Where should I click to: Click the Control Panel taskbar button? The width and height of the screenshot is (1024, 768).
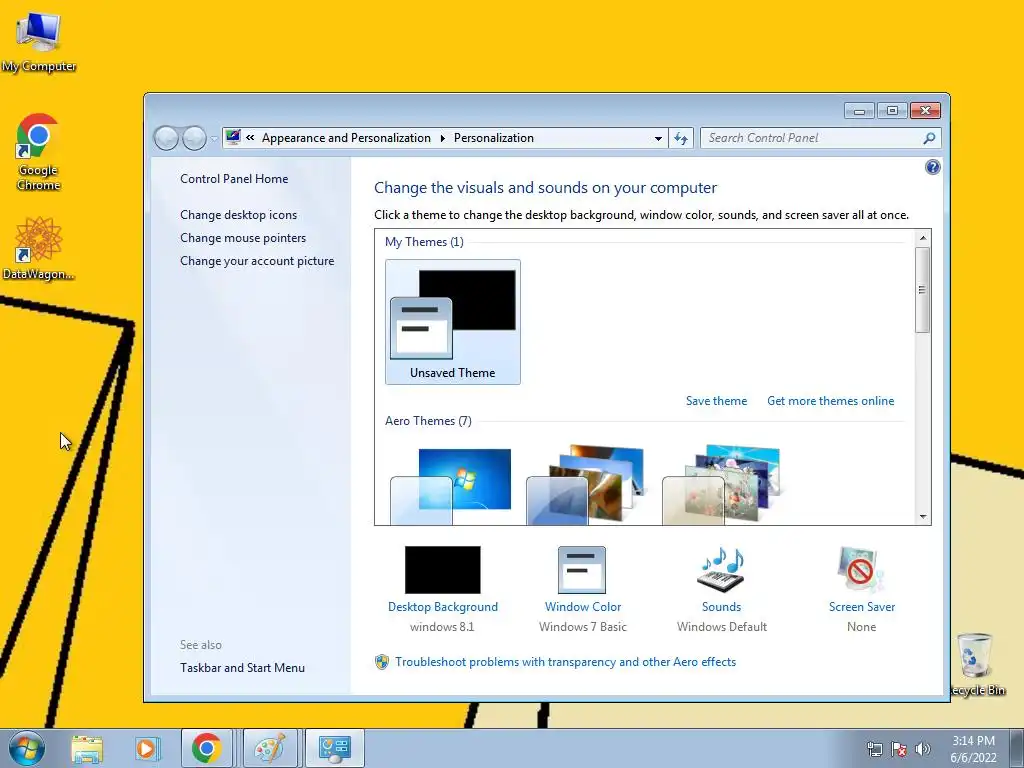[x=334, y=748]
